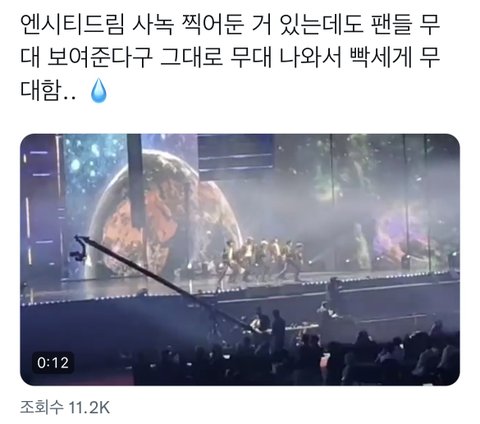
Task: Click the water droplet emoji
Action: pyautogui.click(x=99, y=90)
